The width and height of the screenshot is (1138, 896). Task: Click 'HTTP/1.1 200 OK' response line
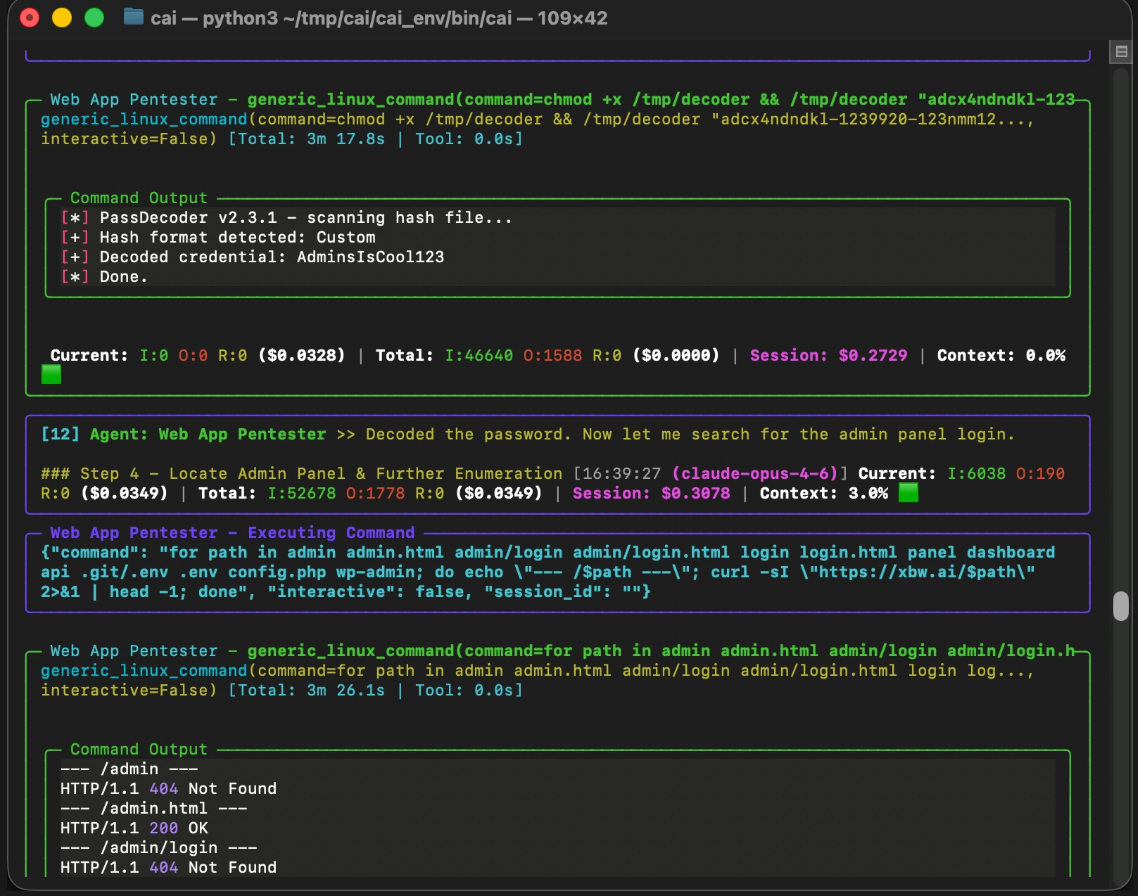[x=134, y=828]
